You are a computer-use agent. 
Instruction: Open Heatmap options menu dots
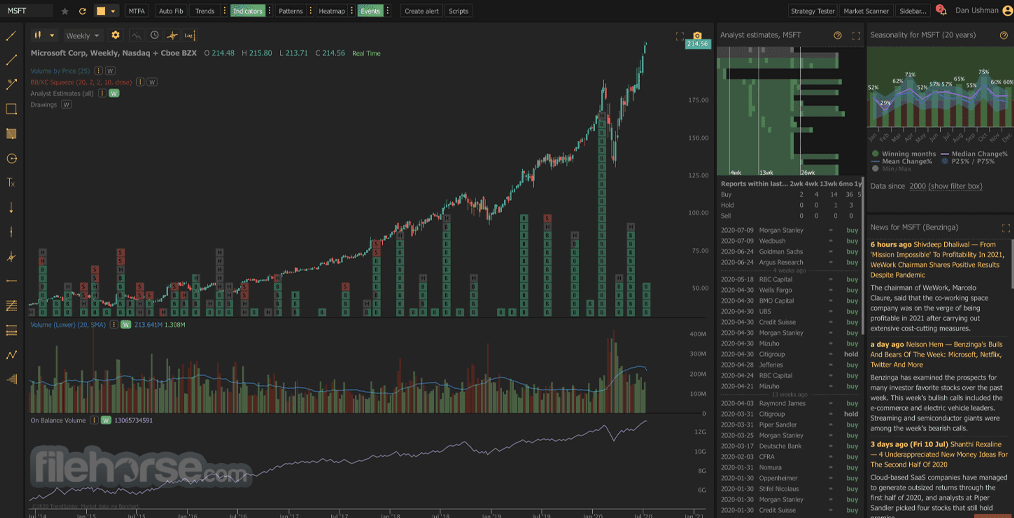[x=351, y=11]
